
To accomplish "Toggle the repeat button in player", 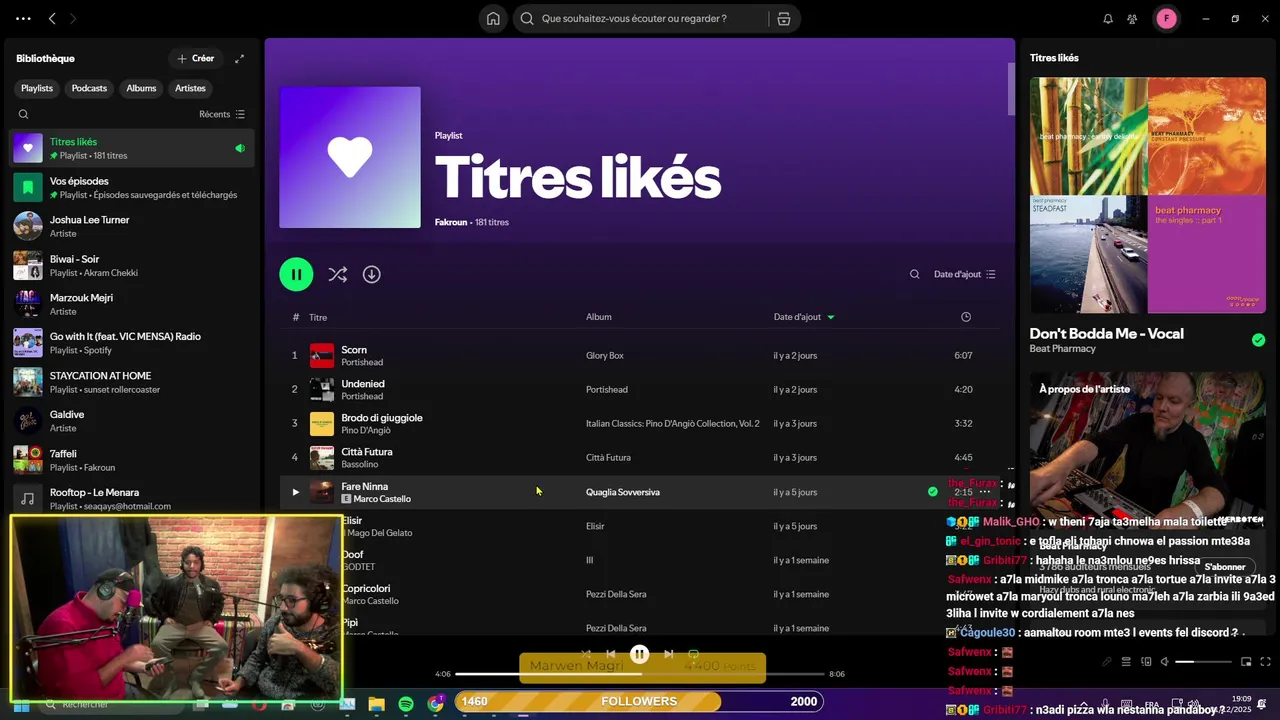I will pos(693,654).
